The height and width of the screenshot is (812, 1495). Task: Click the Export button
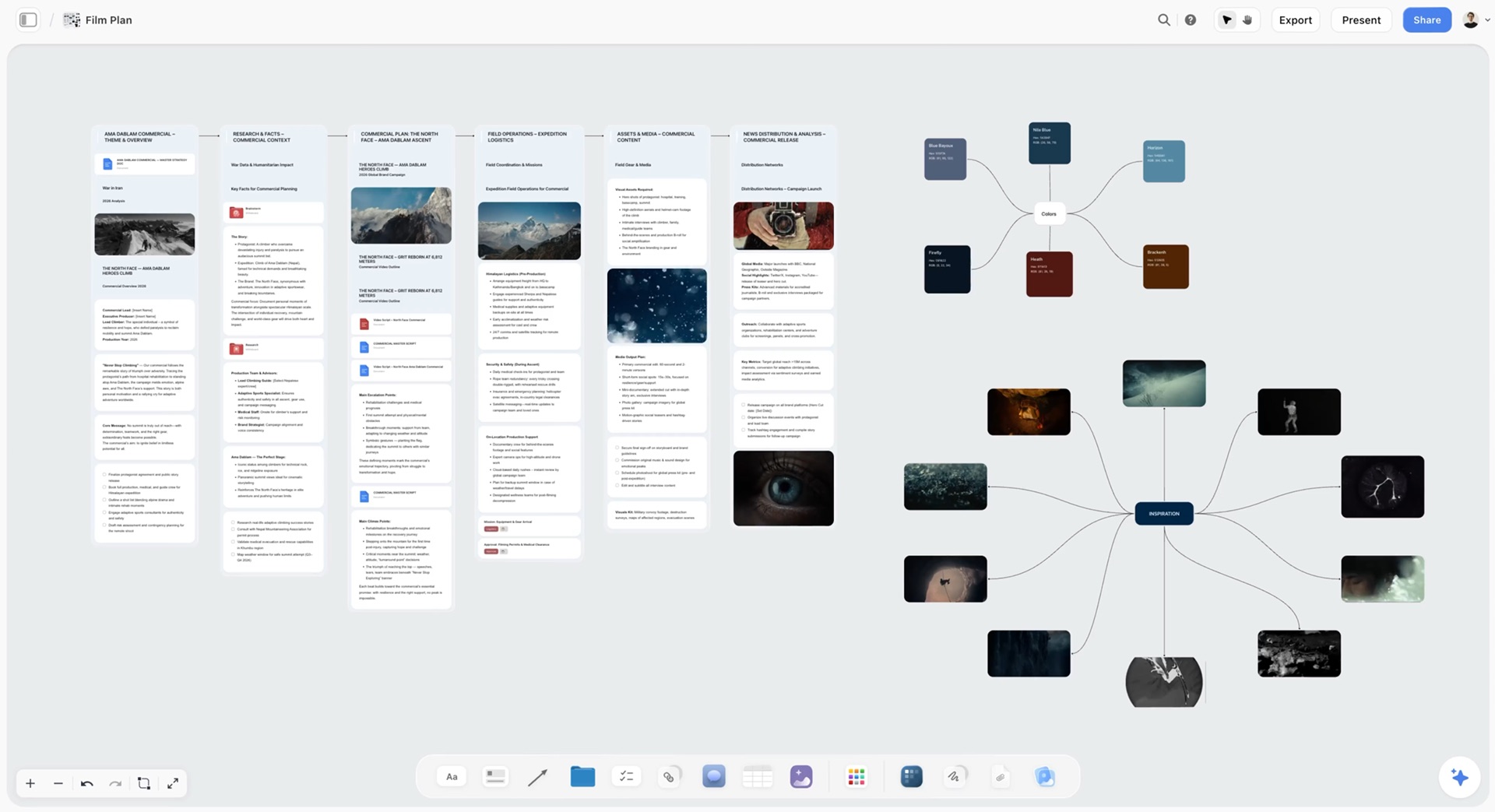(x=1296, y=20)
